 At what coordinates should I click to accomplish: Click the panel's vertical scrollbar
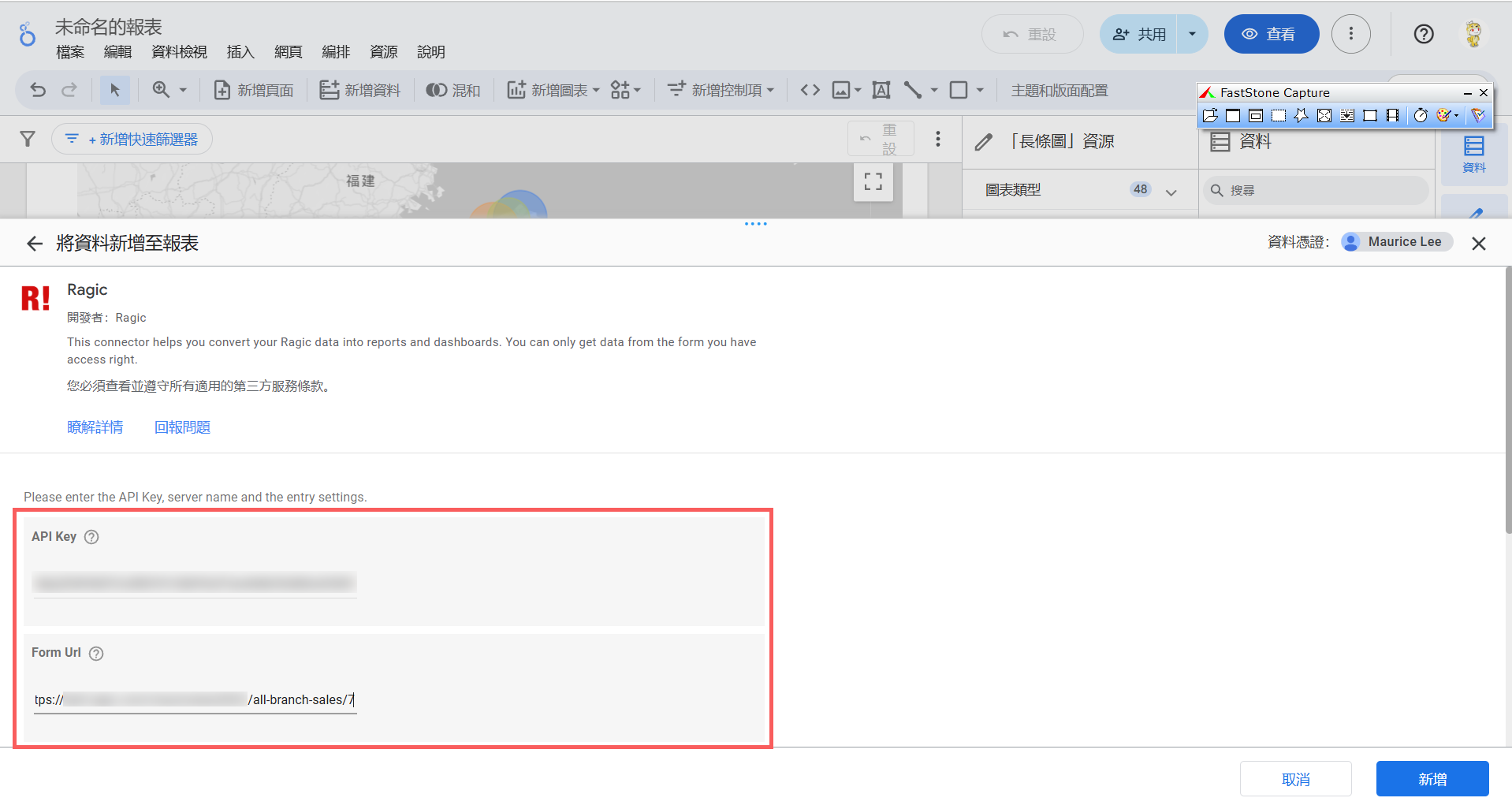tap(1507, 401)
